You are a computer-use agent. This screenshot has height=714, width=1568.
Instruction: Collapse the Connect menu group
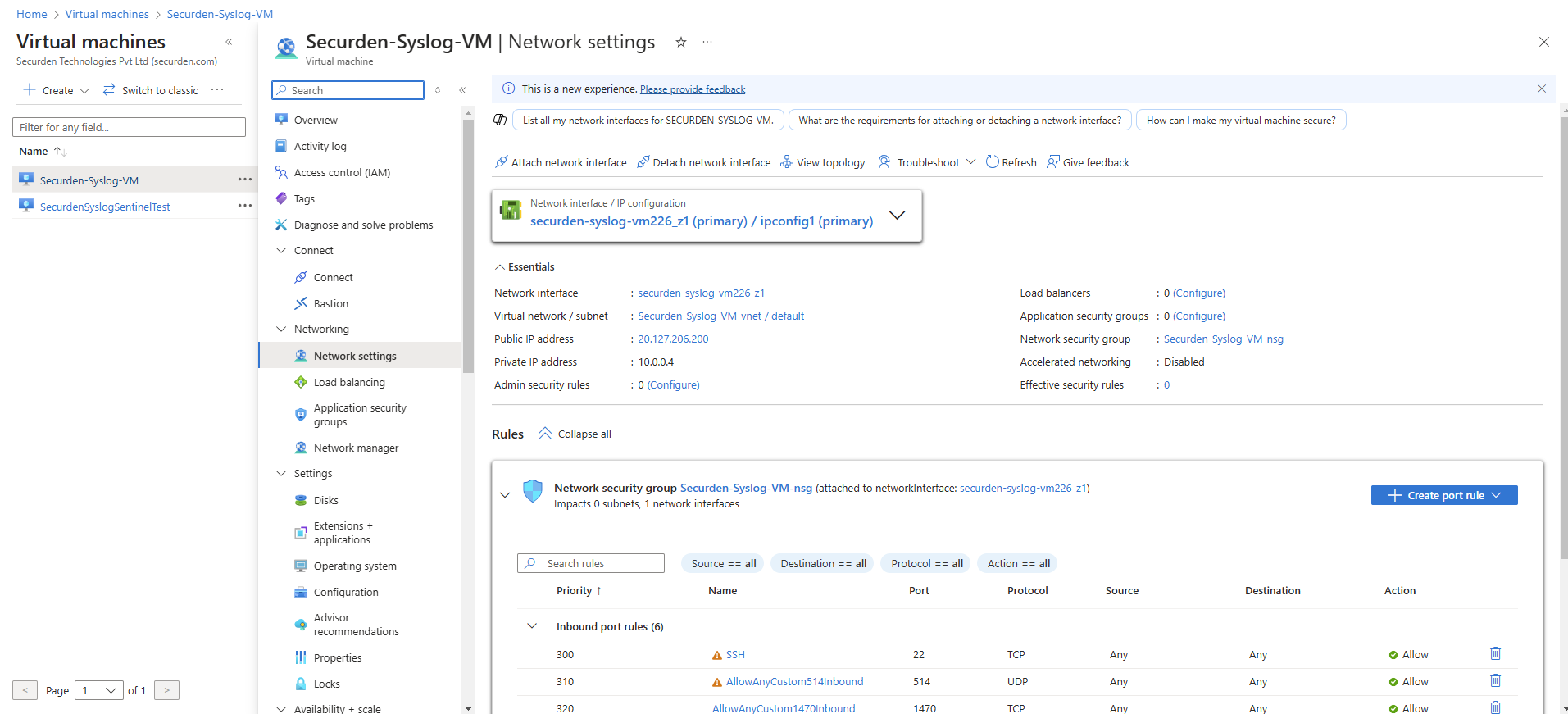point(281,250)
